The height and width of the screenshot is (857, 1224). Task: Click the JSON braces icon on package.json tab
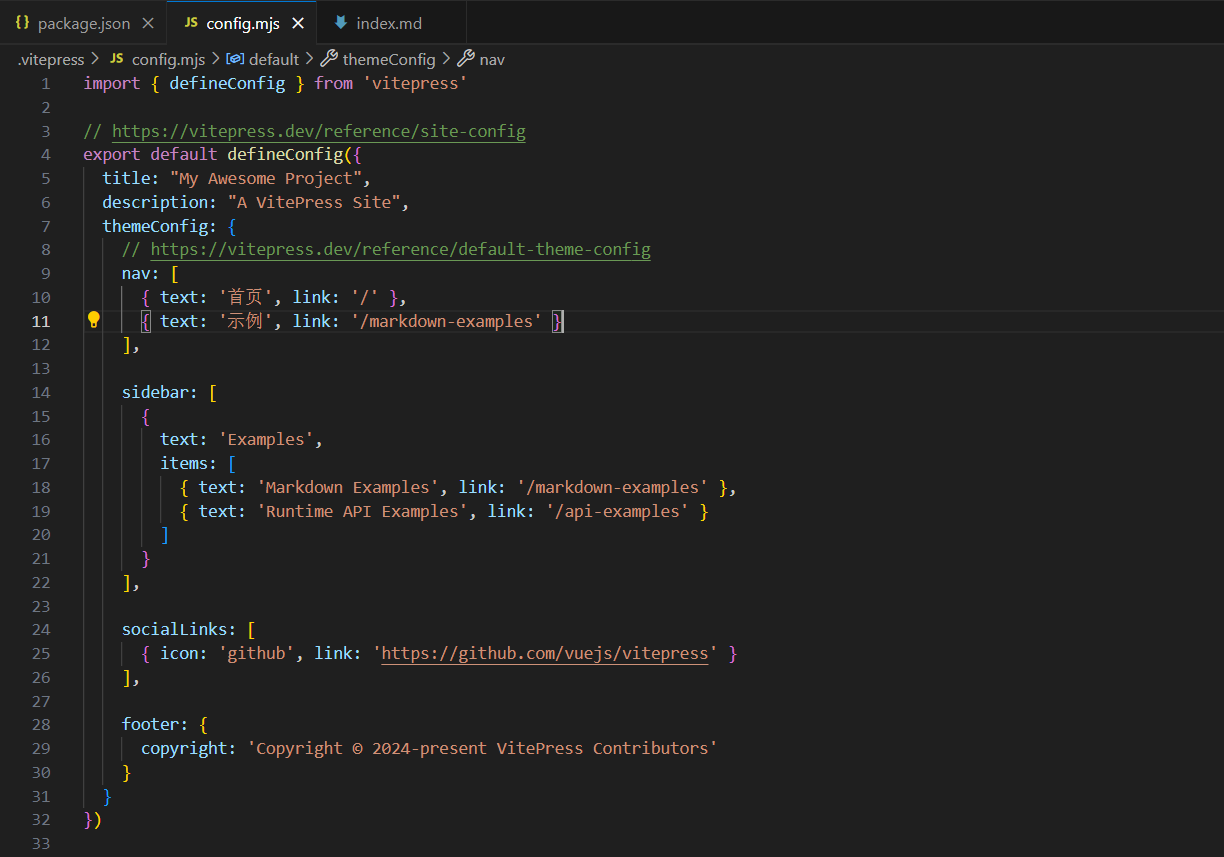(22, 22)
